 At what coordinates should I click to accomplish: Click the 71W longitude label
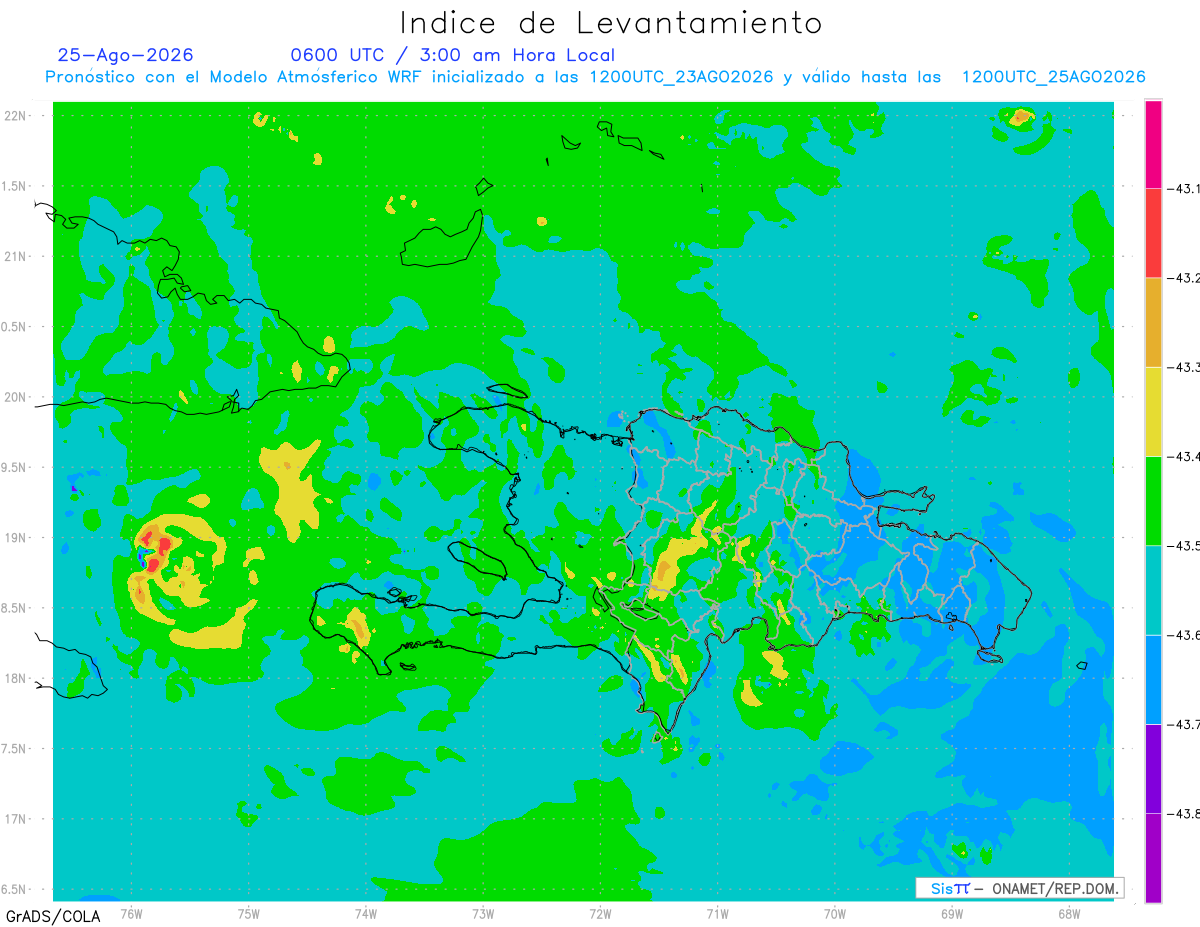click(717, 914)
